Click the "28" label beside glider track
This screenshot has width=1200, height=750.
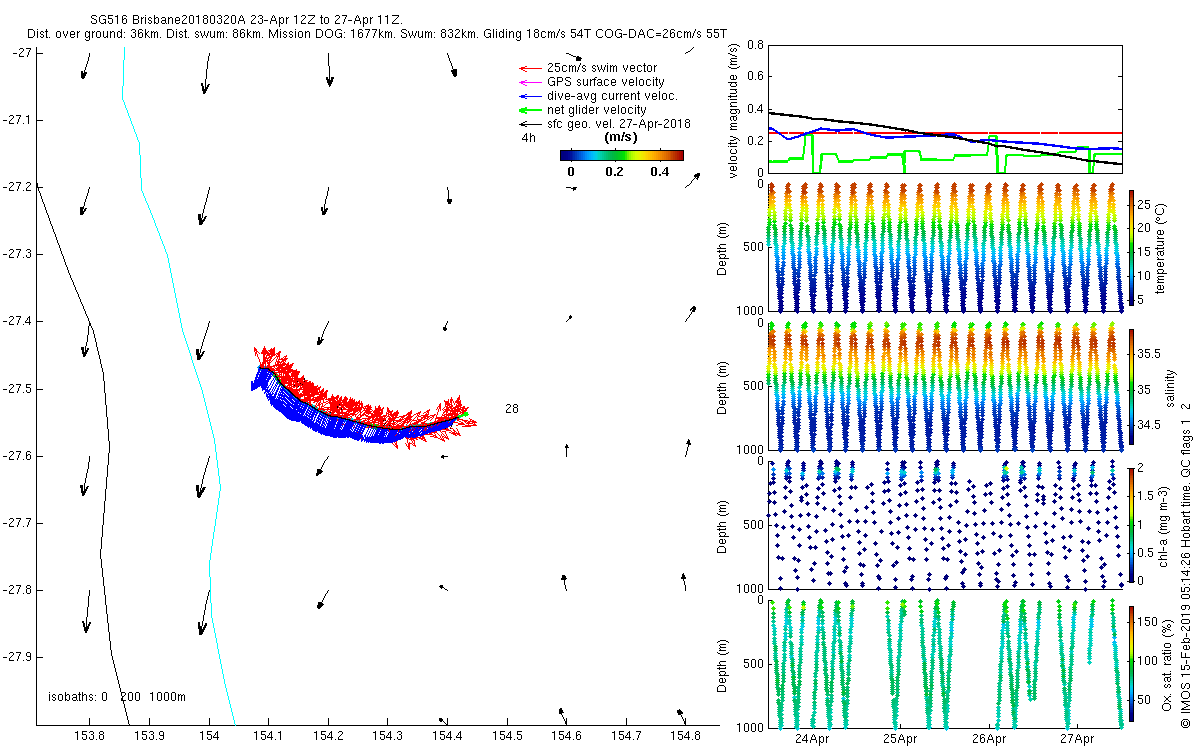pyautogui.click(x=512, y=409)
